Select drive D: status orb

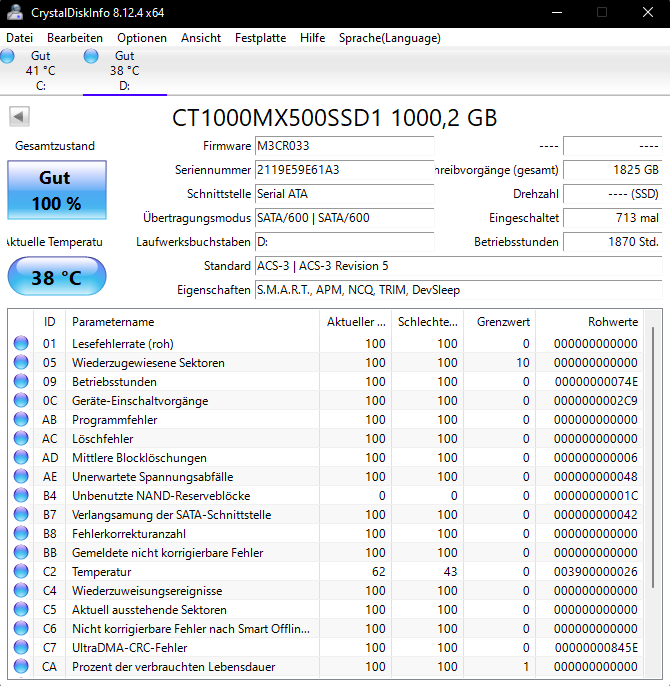91,56
